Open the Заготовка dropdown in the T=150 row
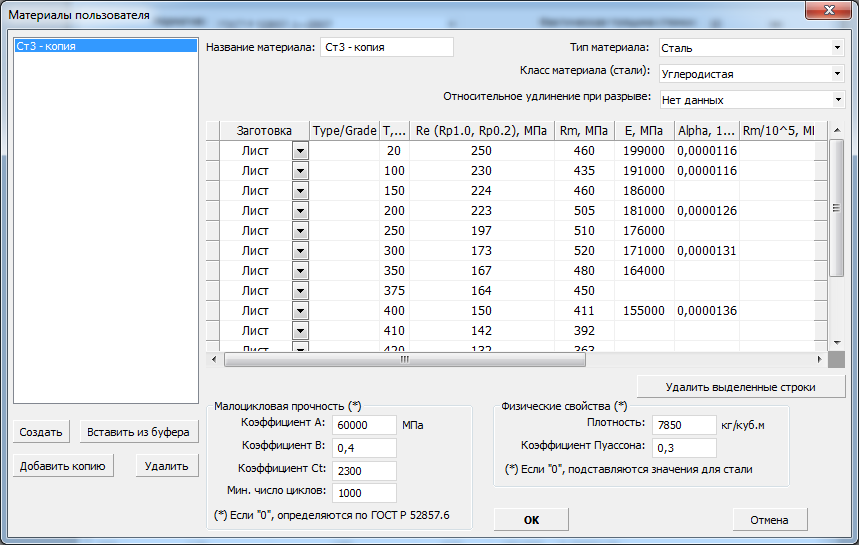Image resolution: width=859 pixels, height=545 pixels. pyautogui.click(x=300, y=191)
